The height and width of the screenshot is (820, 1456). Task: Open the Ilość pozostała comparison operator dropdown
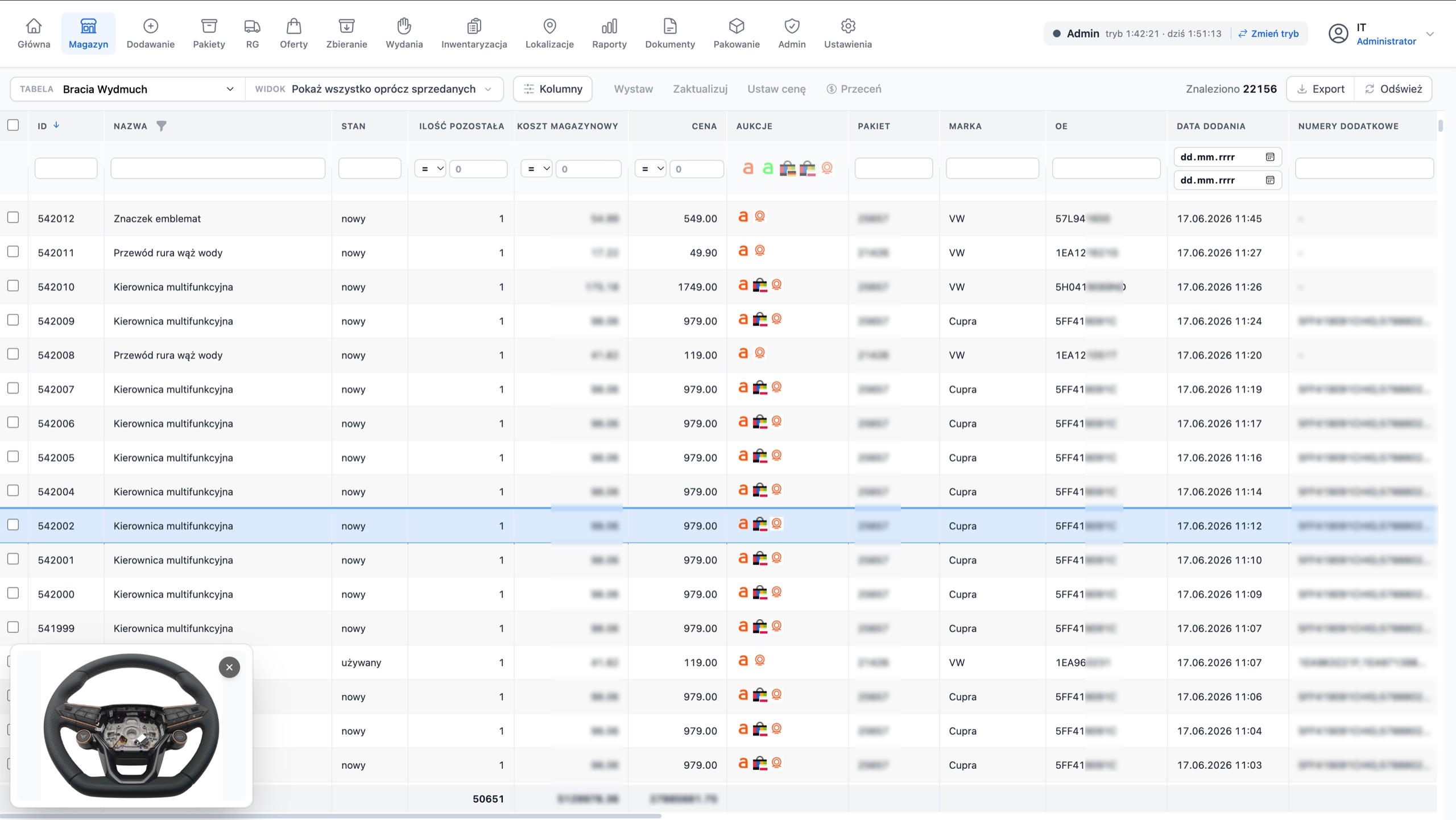click(430, 169)
